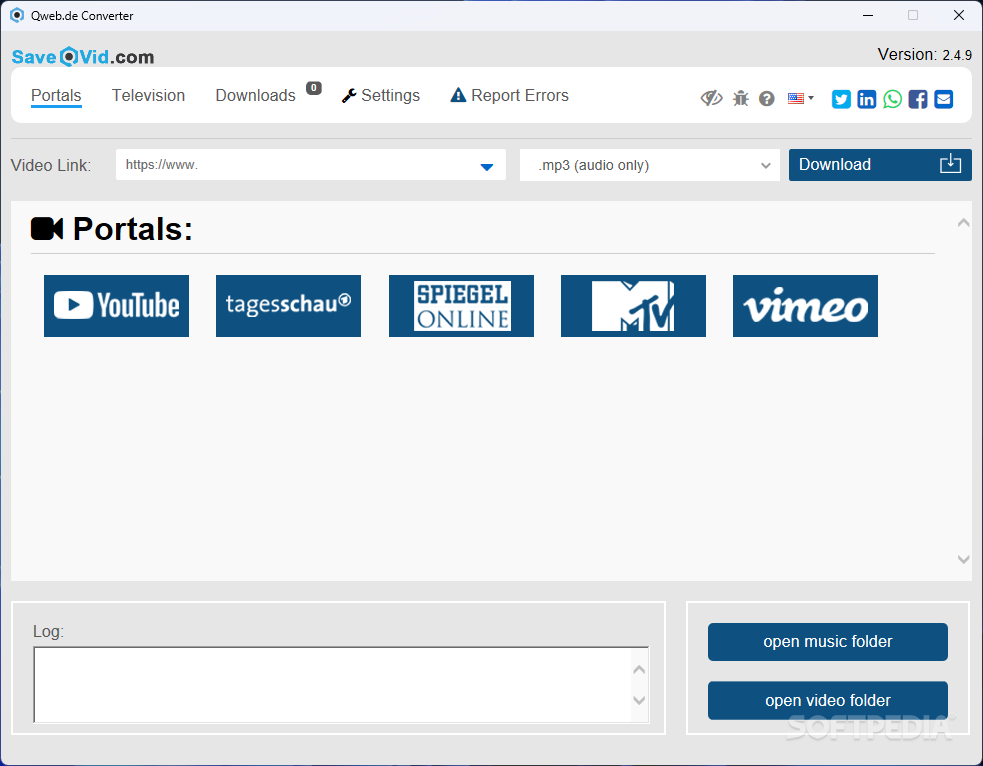The image size is (983, 766).
Task: Open the Downloads tab
Action: pyautogui.click(x=255, y=95)
